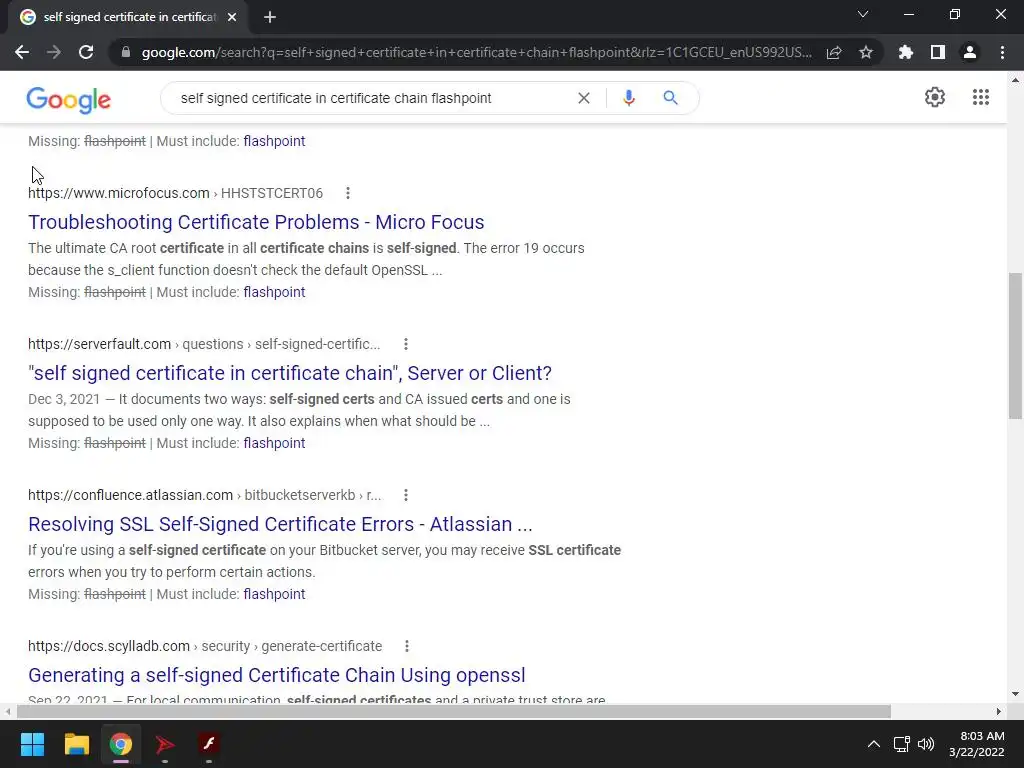View site information lock icon

point(126,52)
